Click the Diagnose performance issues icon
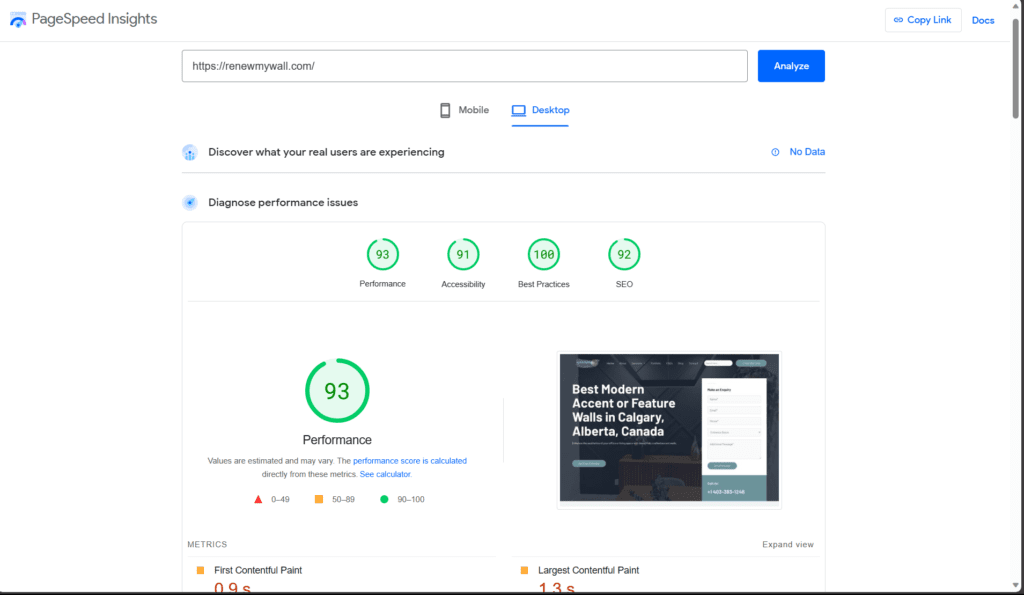Image resolution: width=1024 pixels, height=595 pixels. 189,202
